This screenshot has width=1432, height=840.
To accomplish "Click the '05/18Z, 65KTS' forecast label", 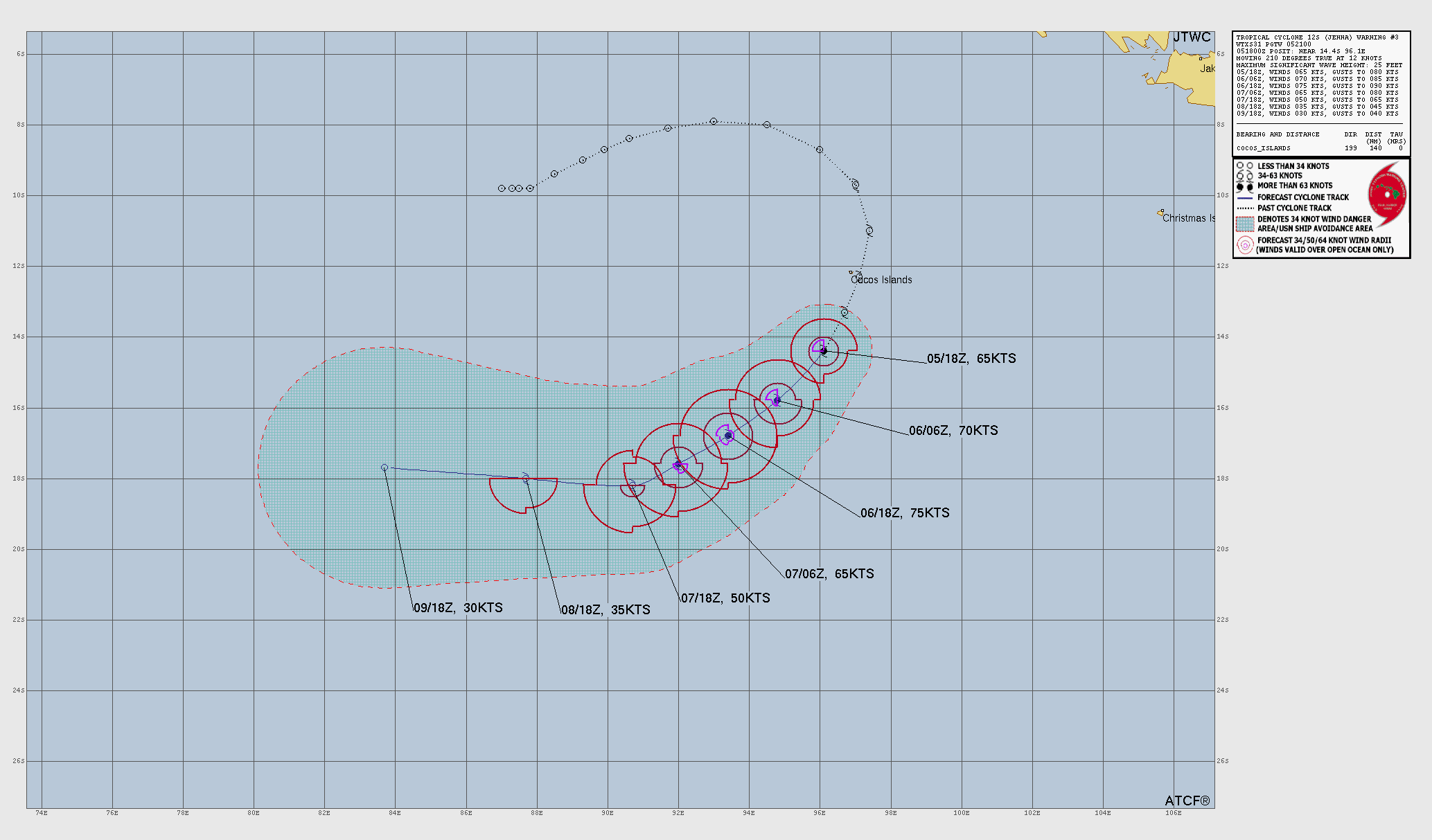I will (x=971, y=359).
